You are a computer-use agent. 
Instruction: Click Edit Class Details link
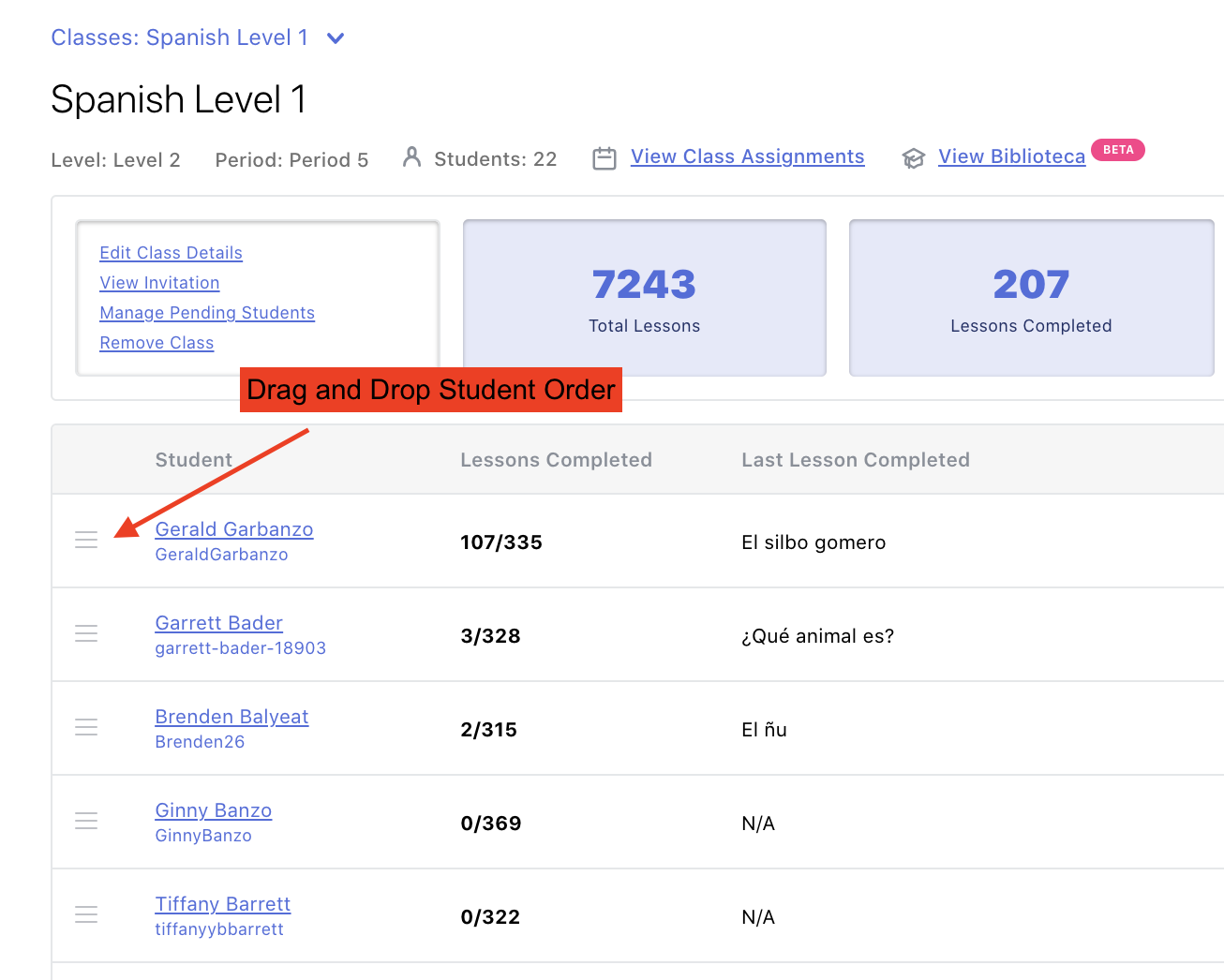(171, 253)
